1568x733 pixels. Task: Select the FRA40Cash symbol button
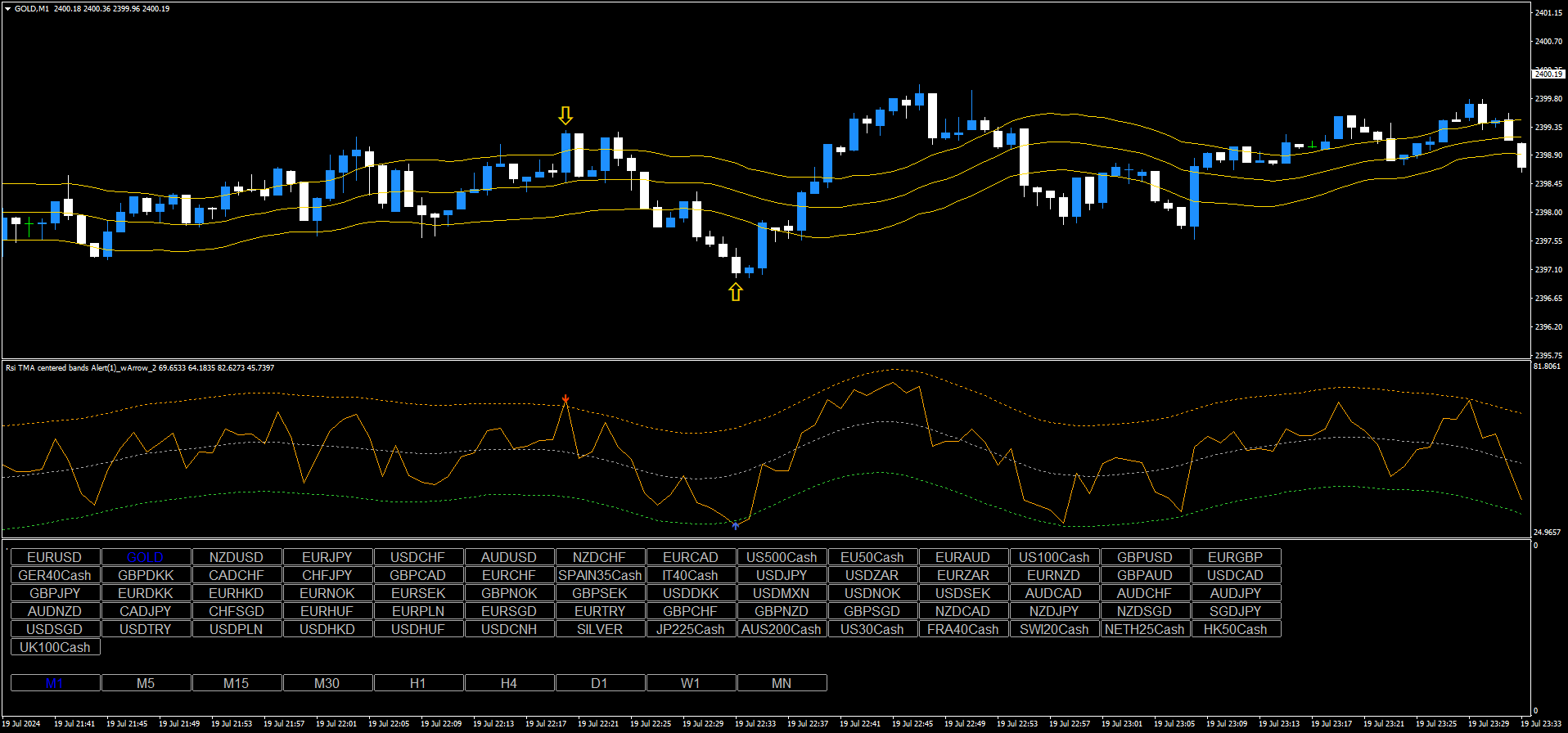point(963,629)
